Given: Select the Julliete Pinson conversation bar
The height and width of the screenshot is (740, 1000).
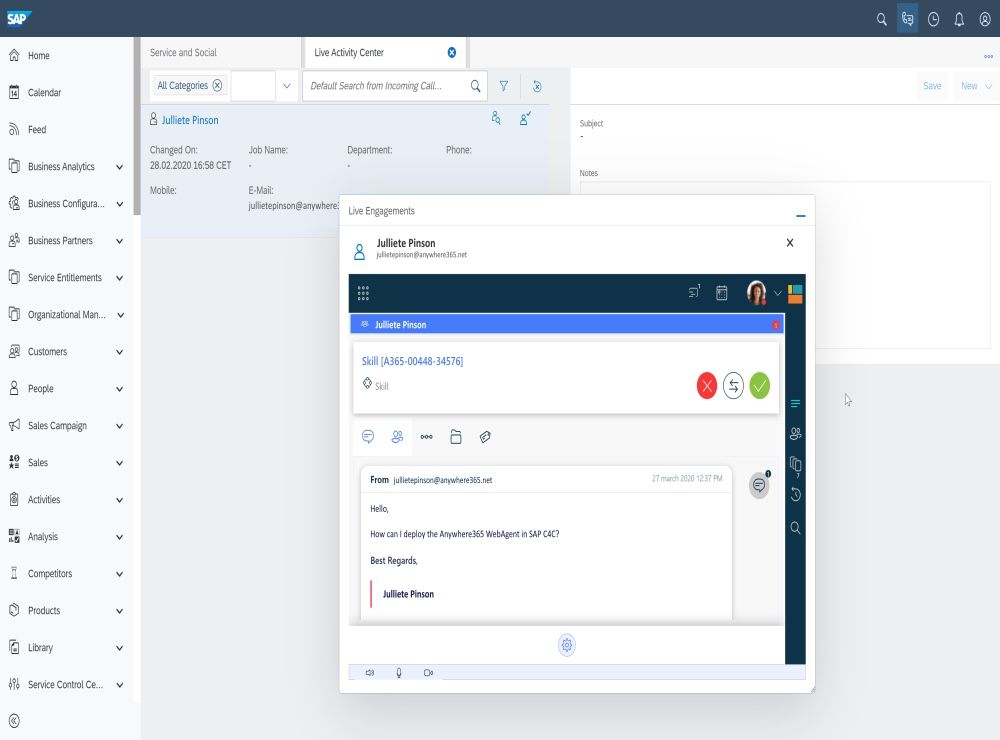Looking at the screenshot, I should tap(566, 324).
